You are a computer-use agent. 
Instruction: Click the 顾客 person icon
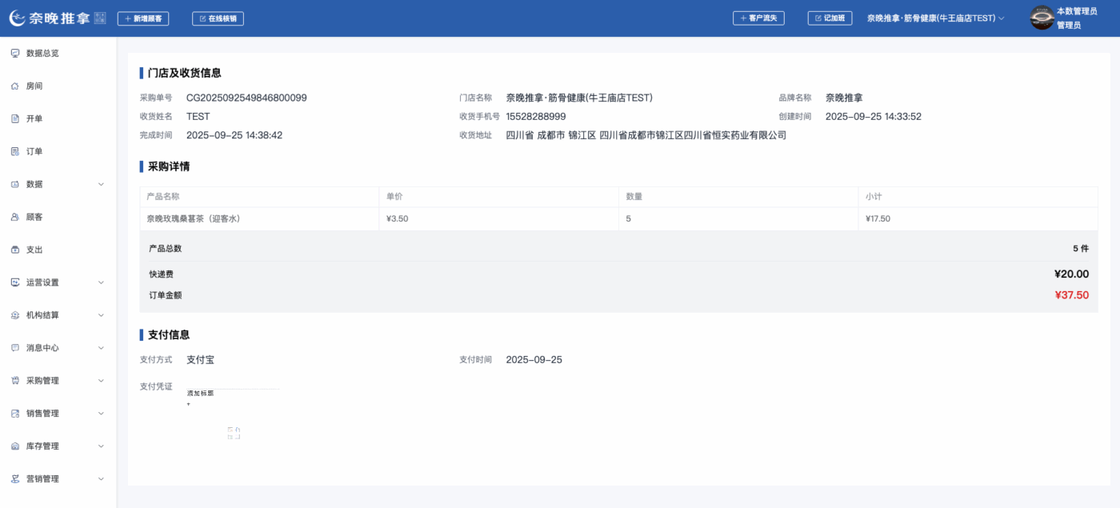pos(15,216)
